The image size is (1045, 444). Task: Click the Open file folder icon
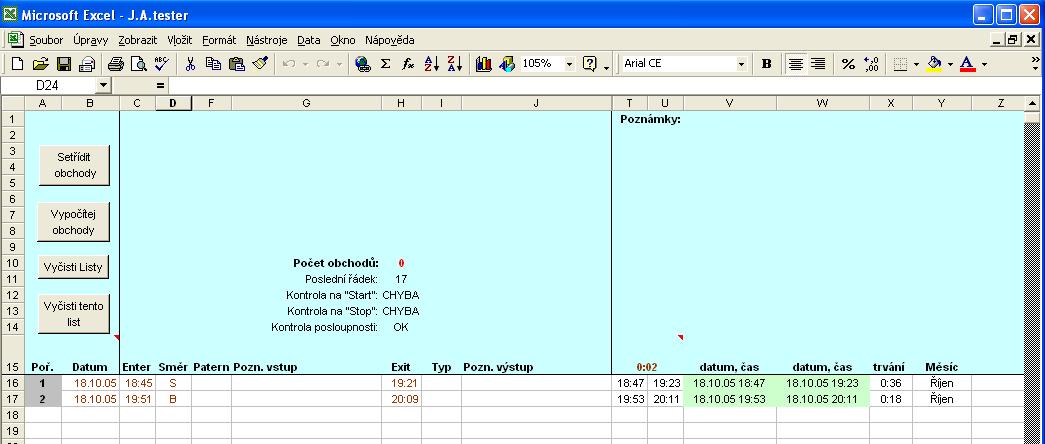pyautogui.click(x=41, y=64)
